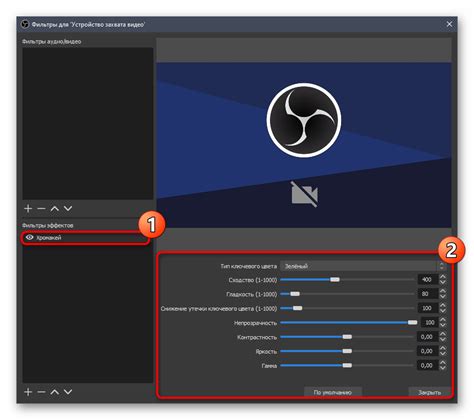The image size is (474, 420).
Task: Increase Гамма value with up stepper
Action: [x=443, y=363]
